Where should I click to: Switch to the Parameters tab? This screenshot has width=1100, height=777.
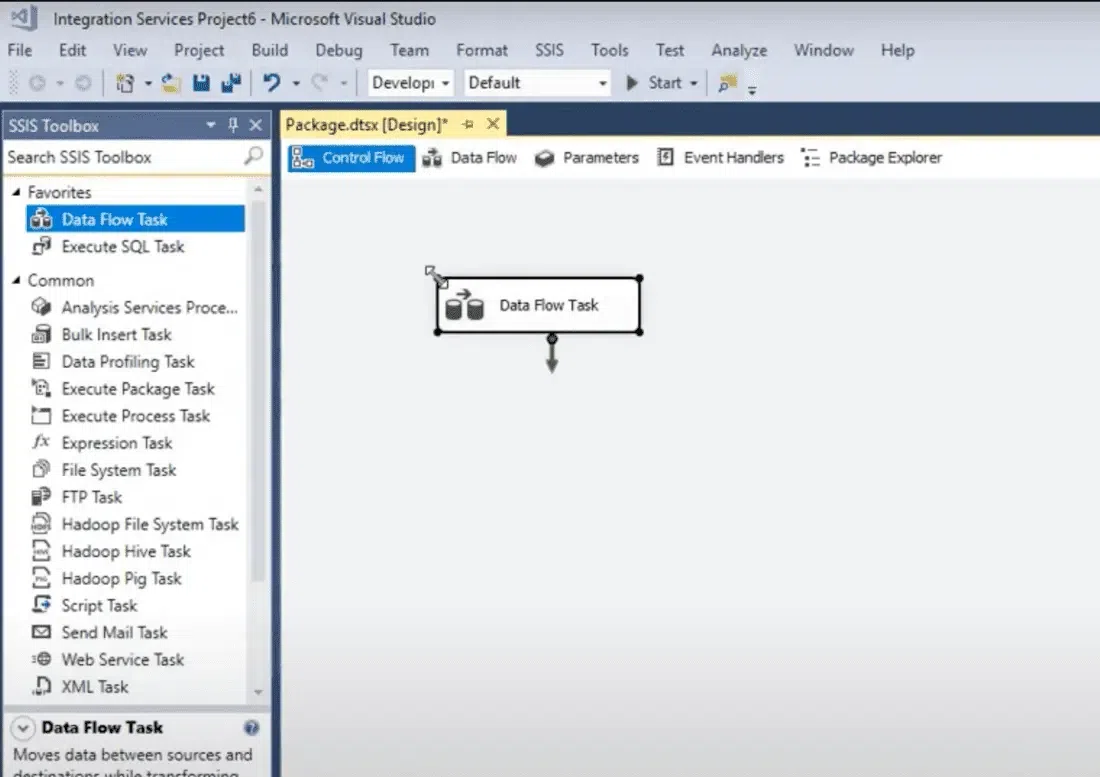(586, 158)
